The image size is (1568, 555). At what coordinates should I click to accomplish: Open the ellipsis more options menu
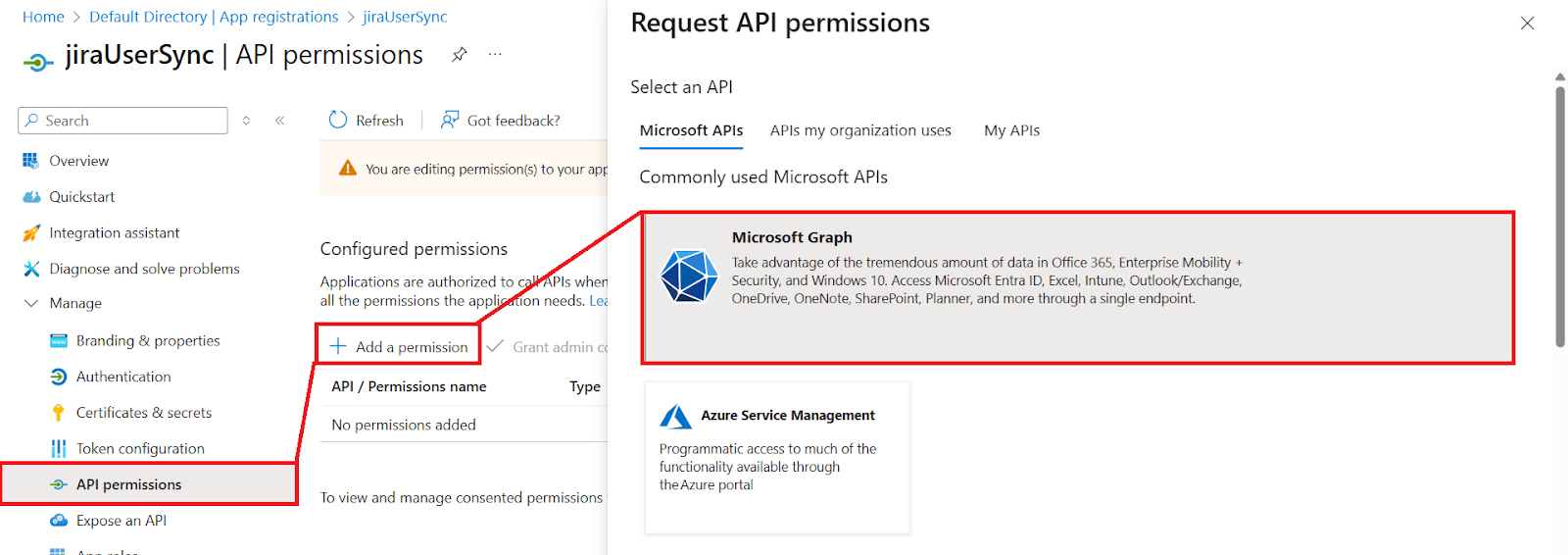[495, 55]
